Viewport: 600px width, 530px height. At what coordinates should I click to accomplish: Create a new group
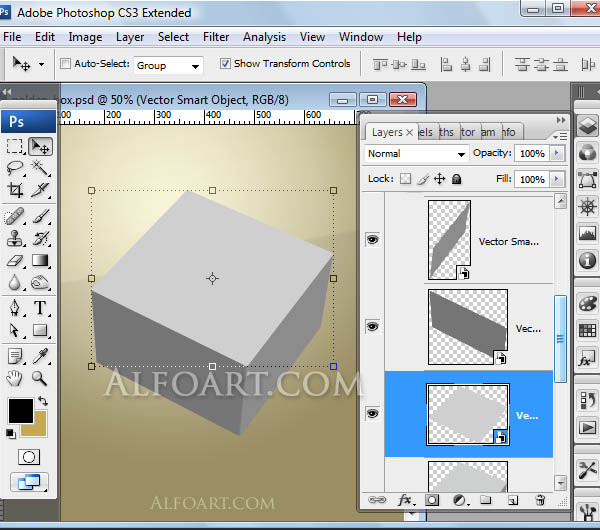tap(486, 500)
